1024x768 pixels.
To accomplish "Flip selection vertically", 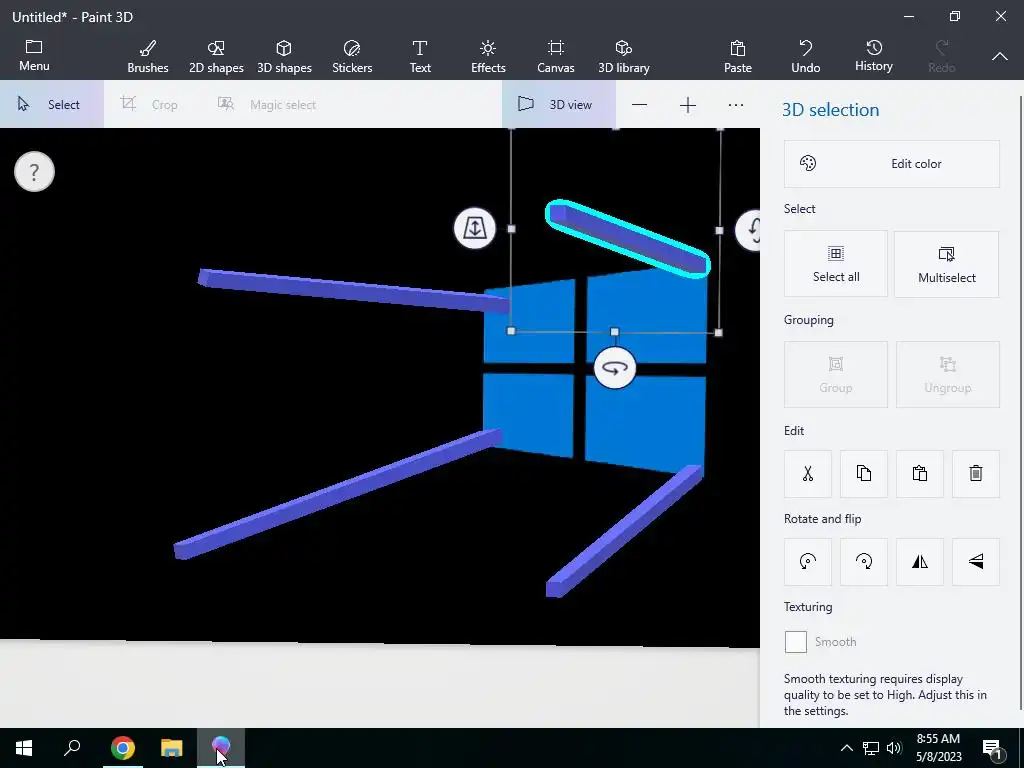I will (976, 562).
